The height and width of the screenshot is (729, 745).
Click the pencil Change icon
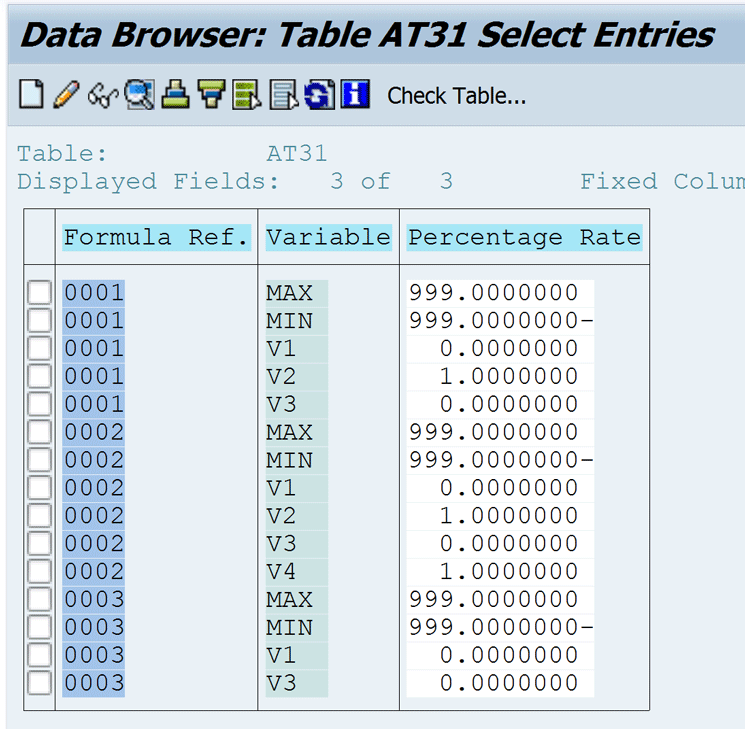[x=67, y=94]
